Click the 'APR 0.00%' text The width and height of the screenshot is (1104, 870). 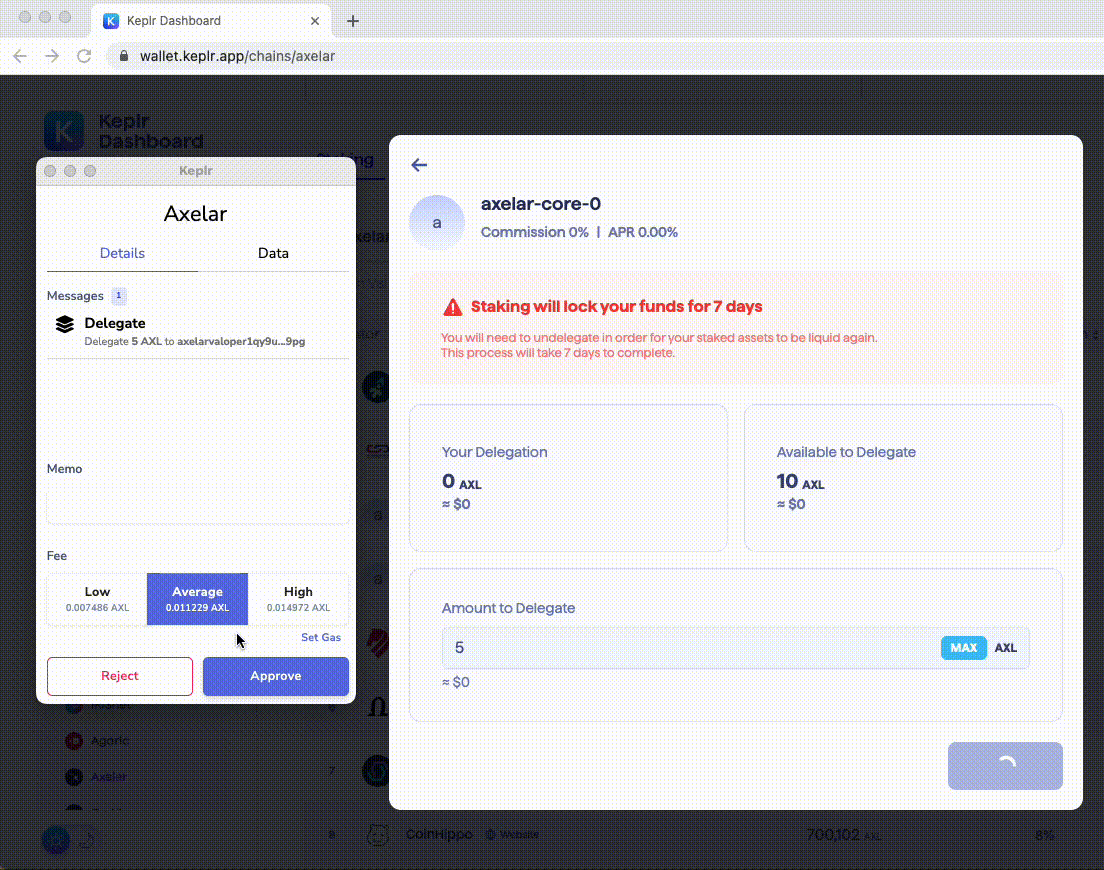(x=643, y=232)
